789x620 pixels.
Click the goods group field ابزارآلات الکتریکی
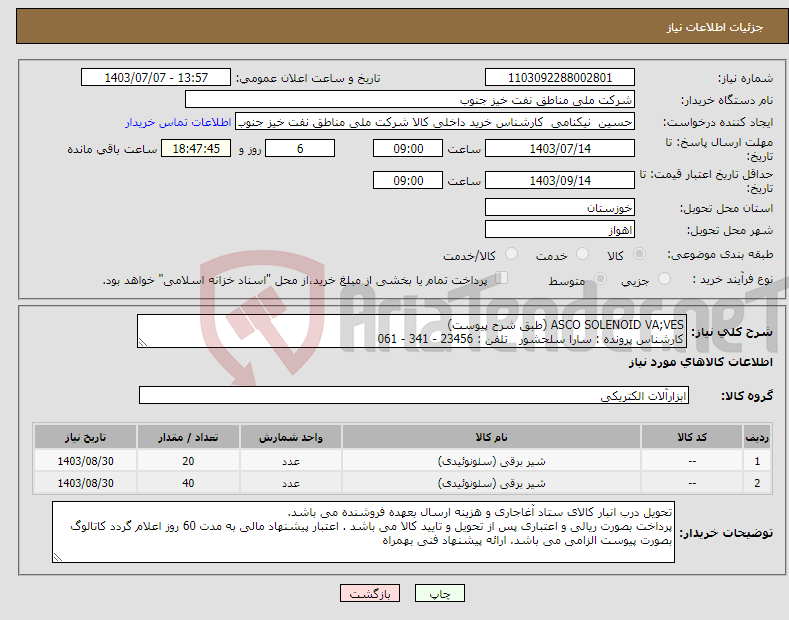414,396
